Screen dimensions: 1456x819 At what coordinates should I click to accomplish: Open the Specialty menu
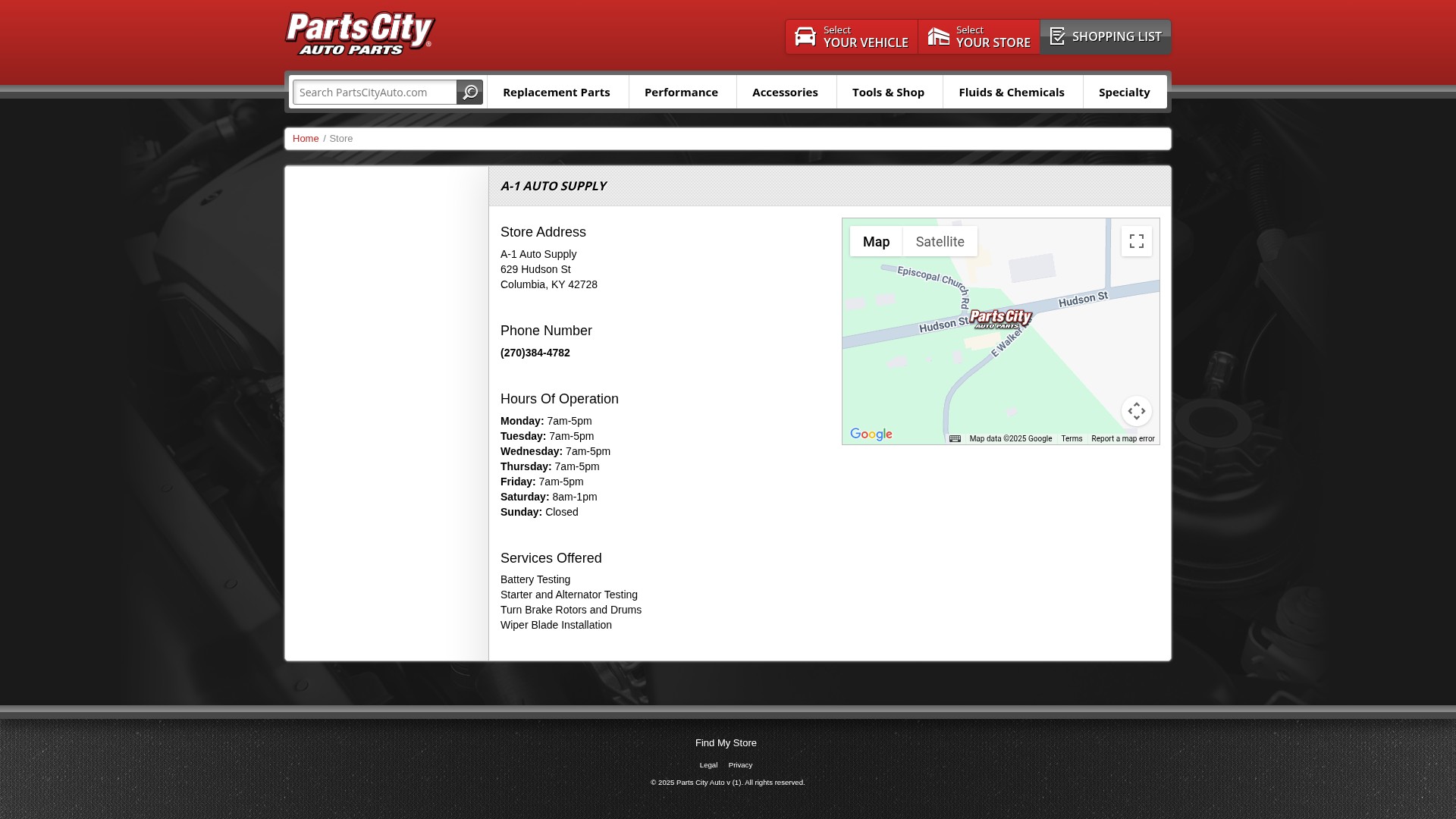(1124, 92)
